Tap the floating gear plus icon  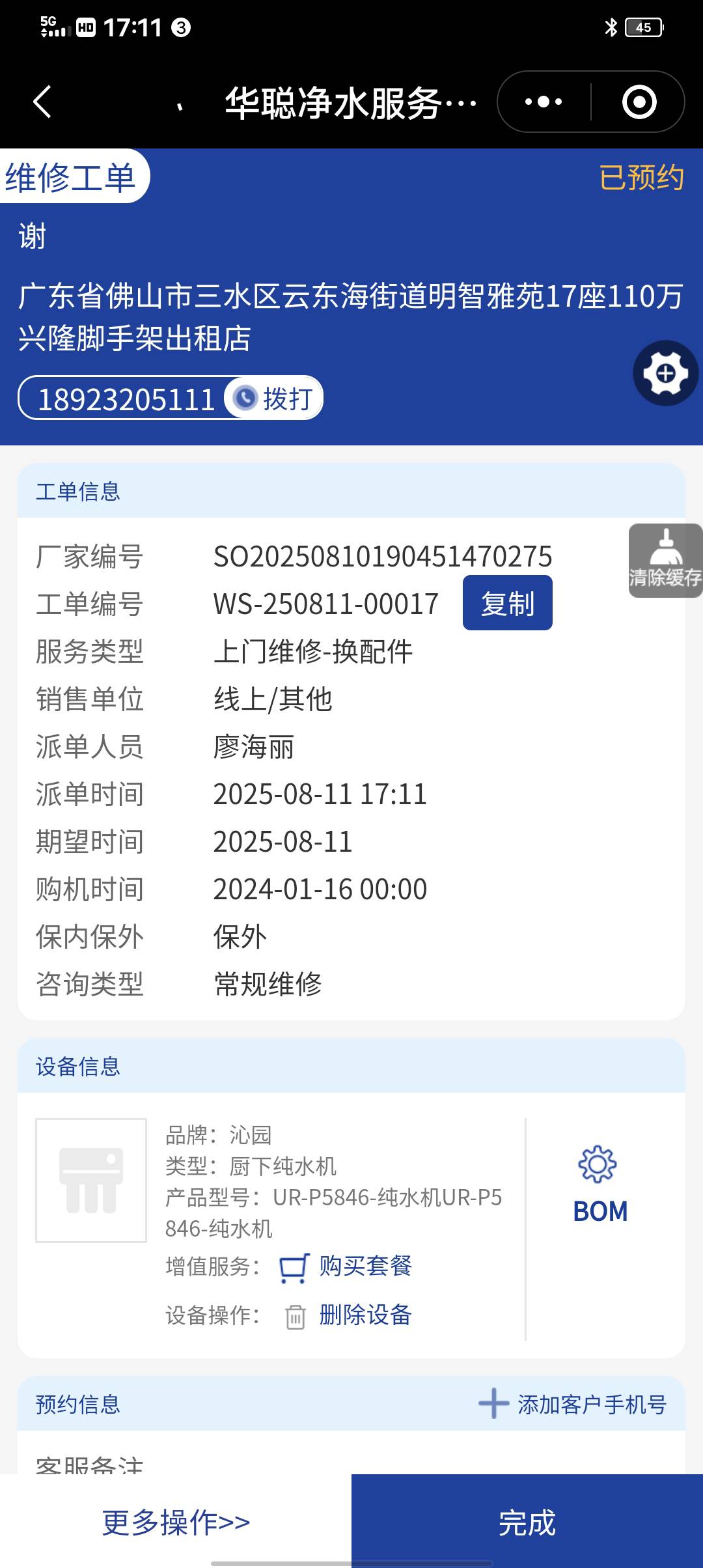click(665, 373)
